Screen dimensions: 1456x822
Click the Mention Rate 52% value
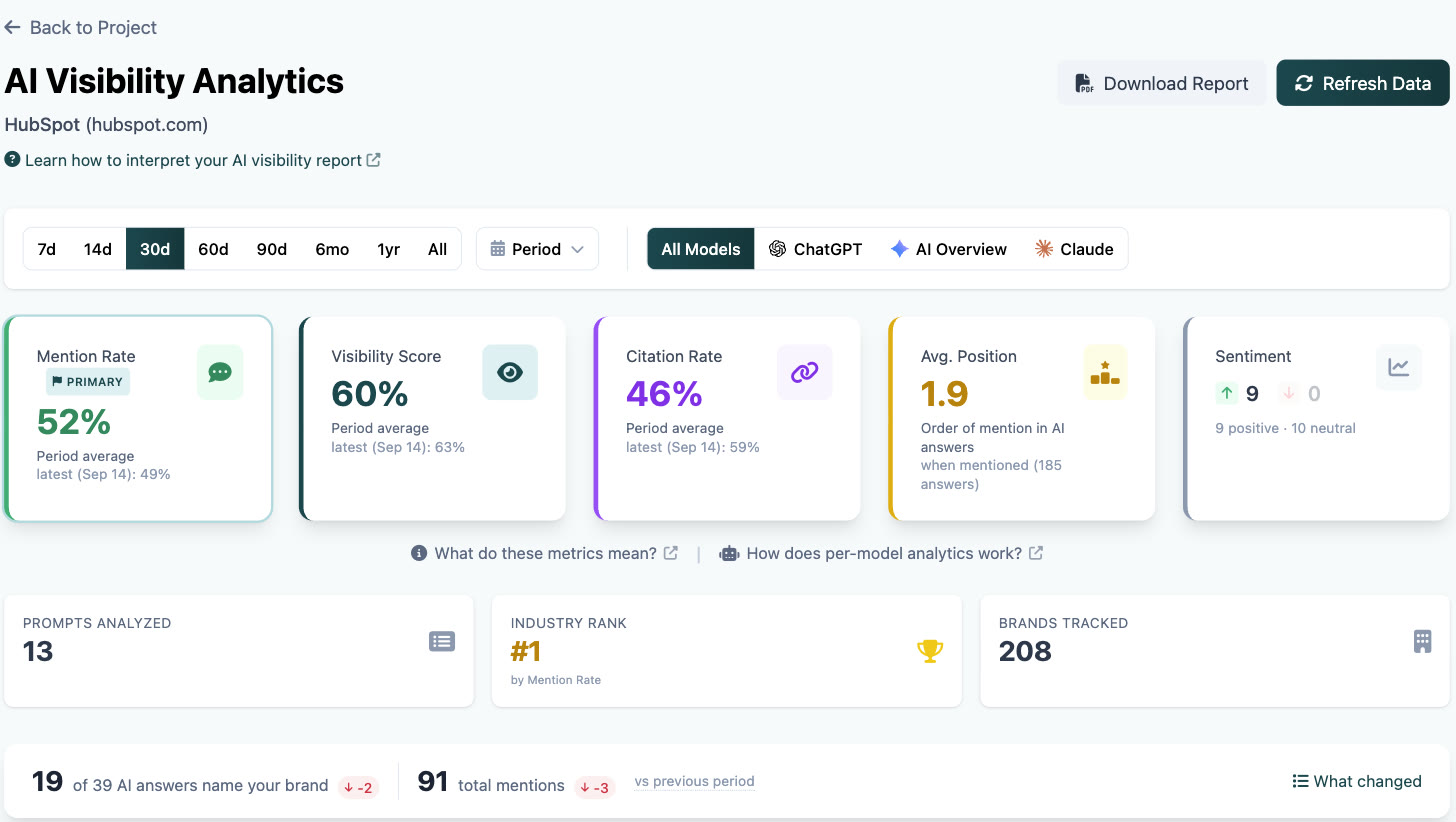tap(74, 422)
